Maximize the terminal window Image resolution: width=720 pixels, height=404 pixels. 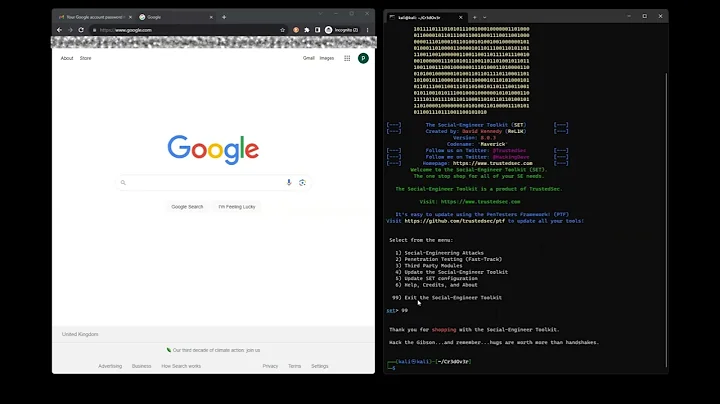click(x=645, y=16)
